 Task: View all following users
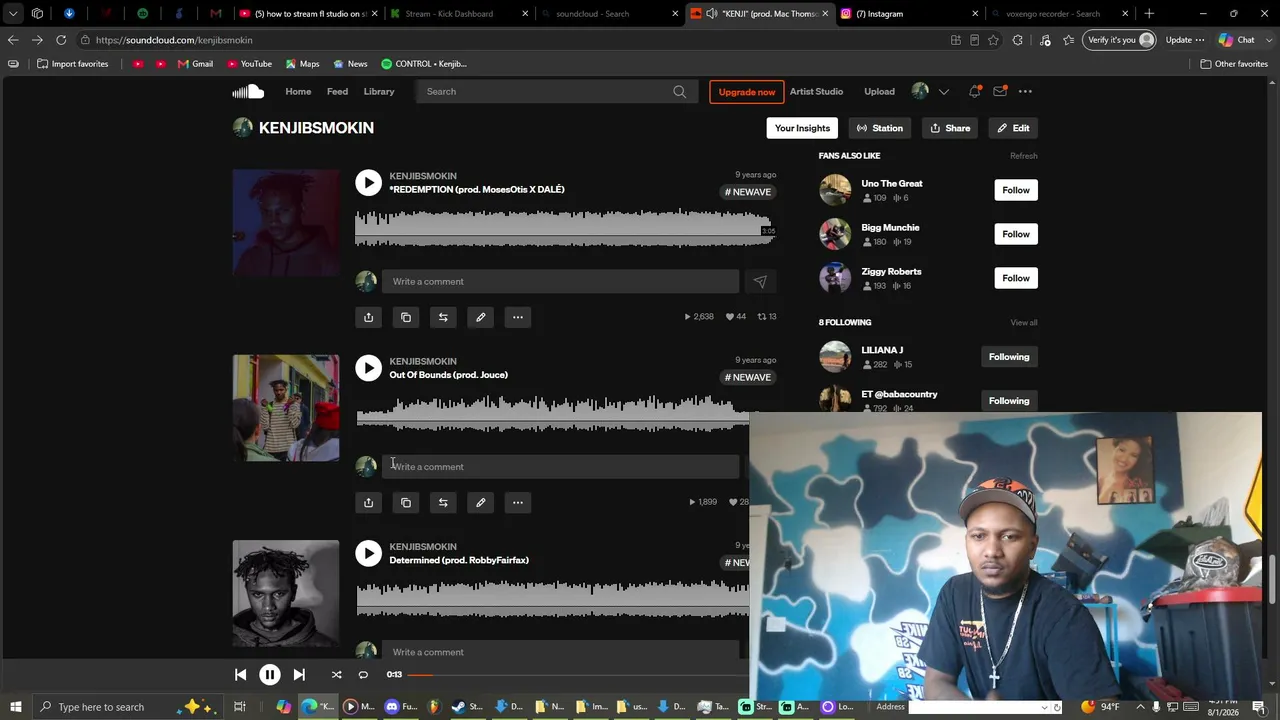(1024, 323)
